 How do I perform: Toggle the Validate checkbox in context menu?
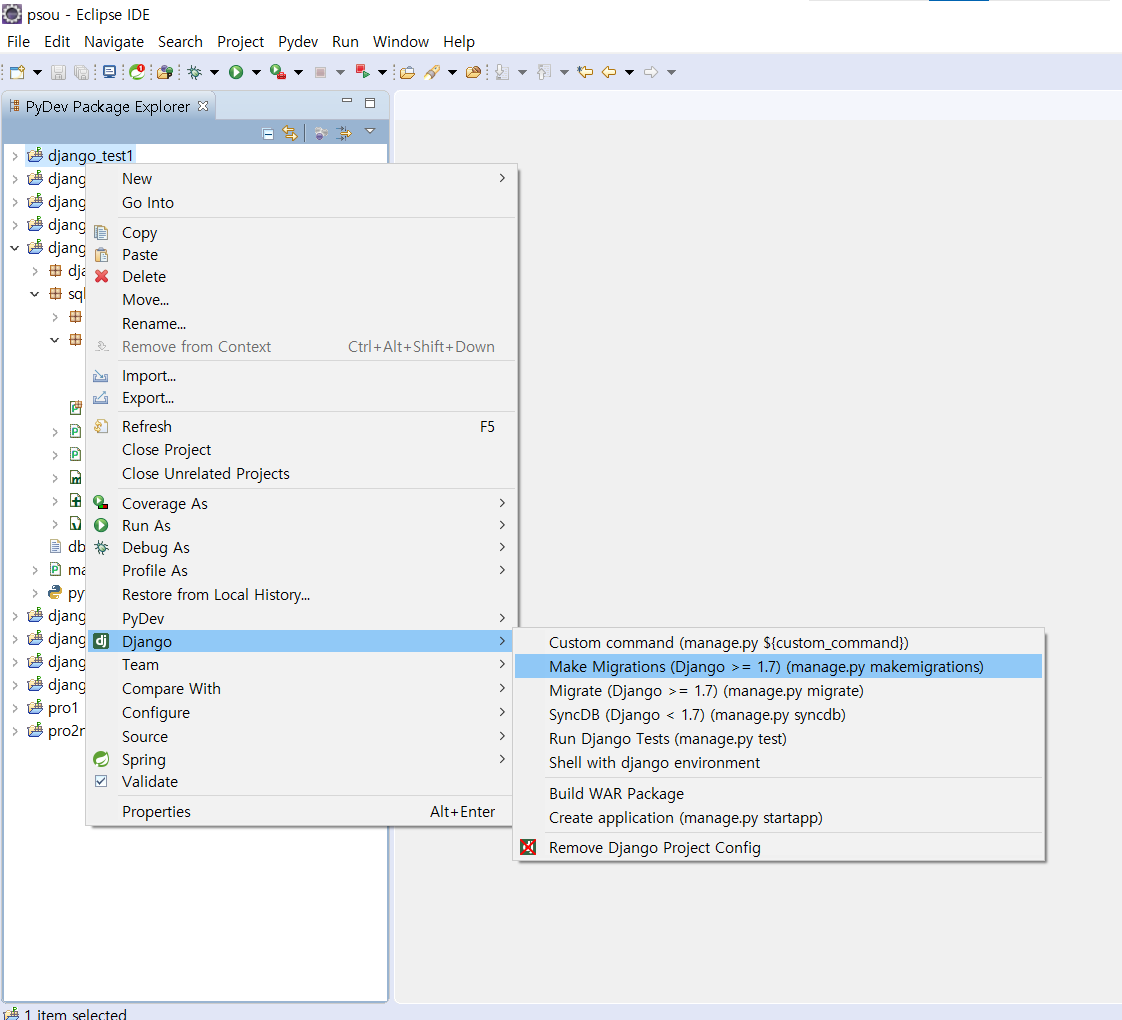click(102, 781)
